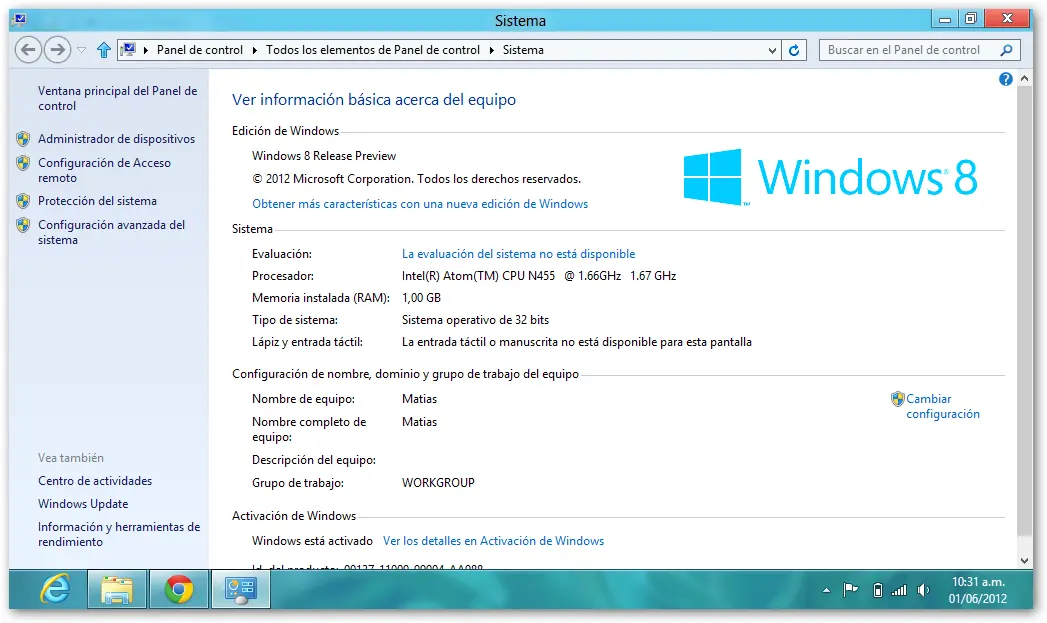
Task: Click shield icon next to Cambiar configuración
Action: [x=897, y=399]
